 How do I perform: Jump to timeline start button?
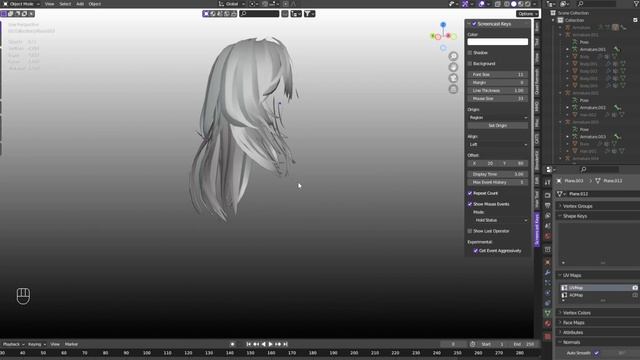(x=249, y=344)
